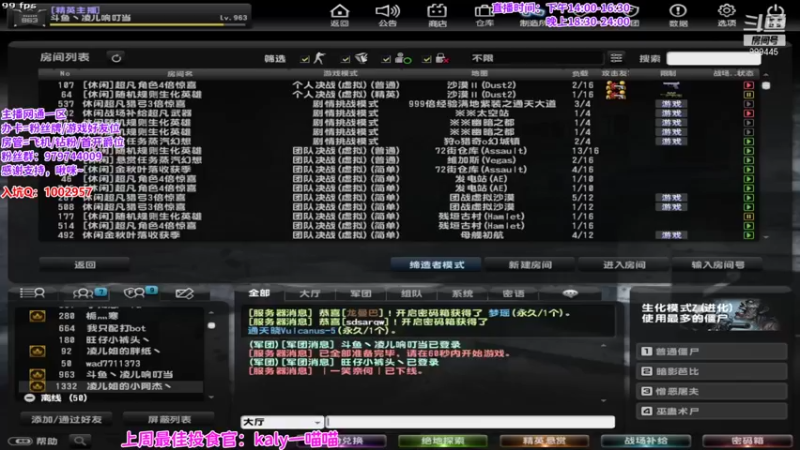Click red play status icon of room 107

[748, 85]
